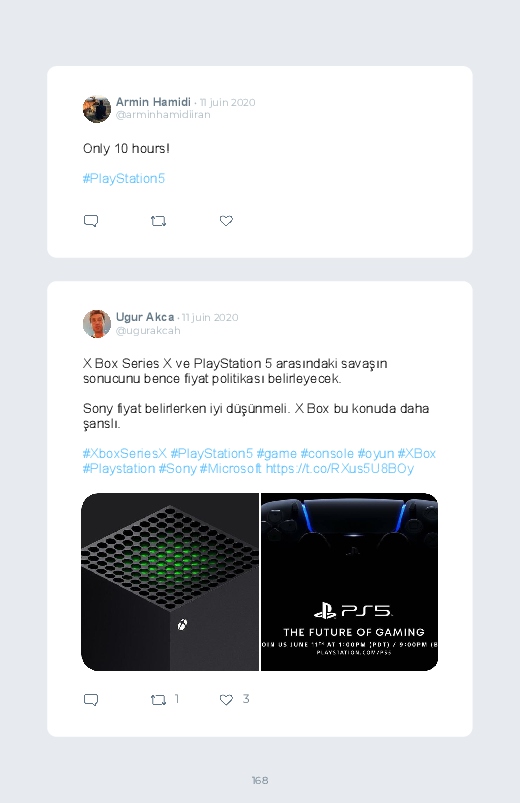Retweet Ugur Akca's console tweet
520x803 pixels.
click(158, 700)
